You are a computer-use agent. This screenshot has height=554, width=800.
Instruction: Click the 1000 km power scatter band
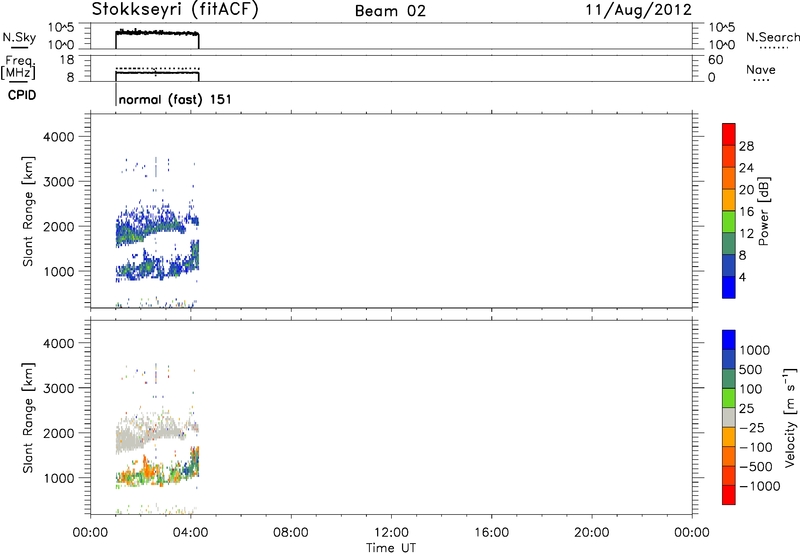pyautogui.click(x=158, y=263)
